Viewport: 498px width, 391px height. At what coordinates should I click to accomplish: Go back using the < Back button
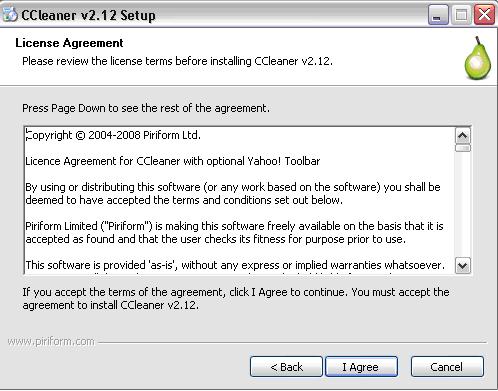pyautogui.click(x=286, y=367)
